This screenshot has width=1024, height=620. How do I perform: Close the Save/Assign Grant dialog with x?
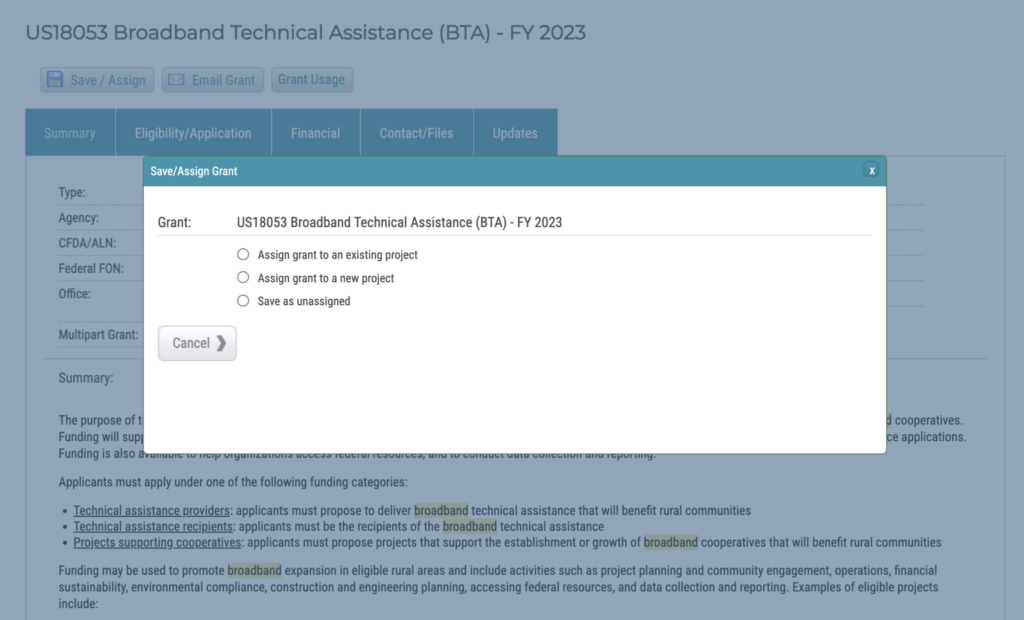[872, 171]
